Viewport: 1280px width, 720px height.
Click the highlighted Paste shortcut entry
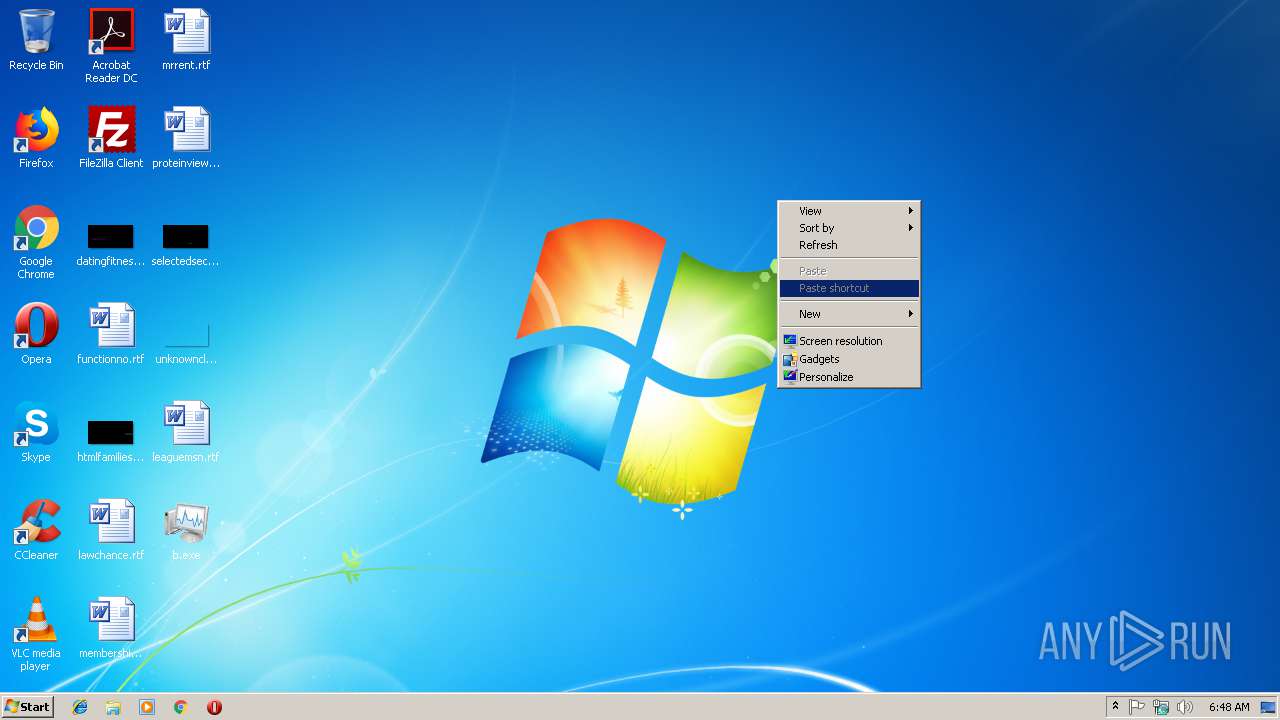849,288
